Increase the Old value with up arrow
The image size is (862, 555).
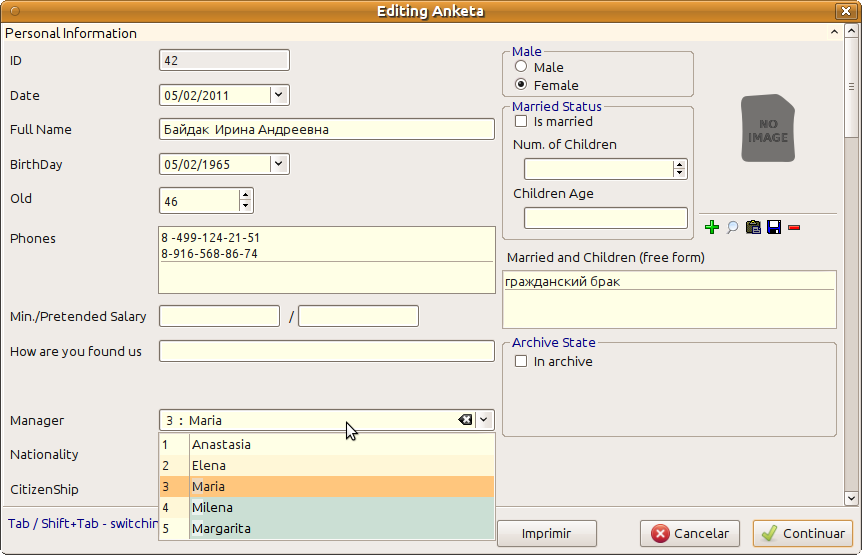246,195
